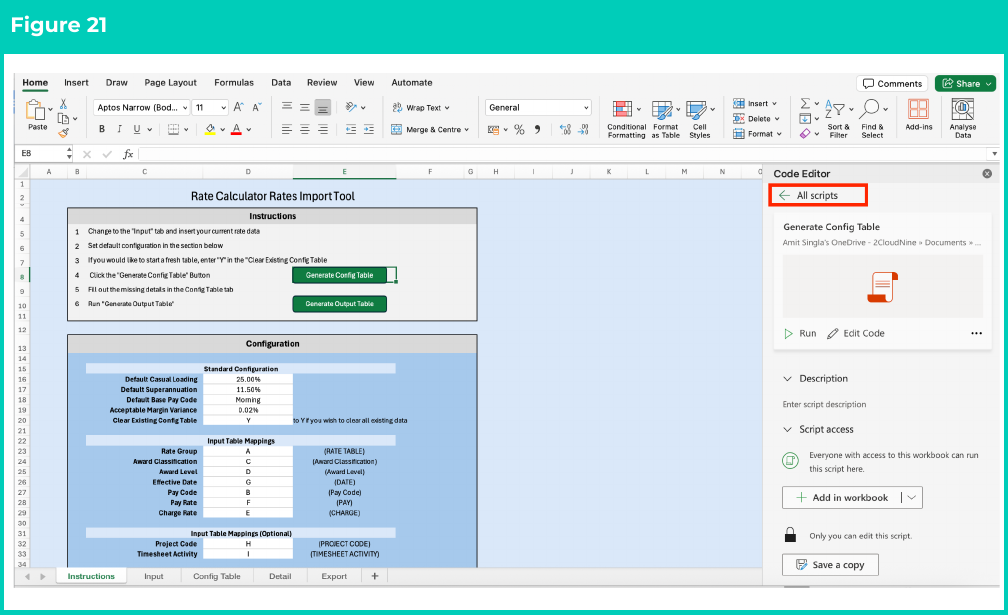Viewport: 1008px width, 615px height.
Task: Centre text horizontally
Action: (x=305, y=129)
